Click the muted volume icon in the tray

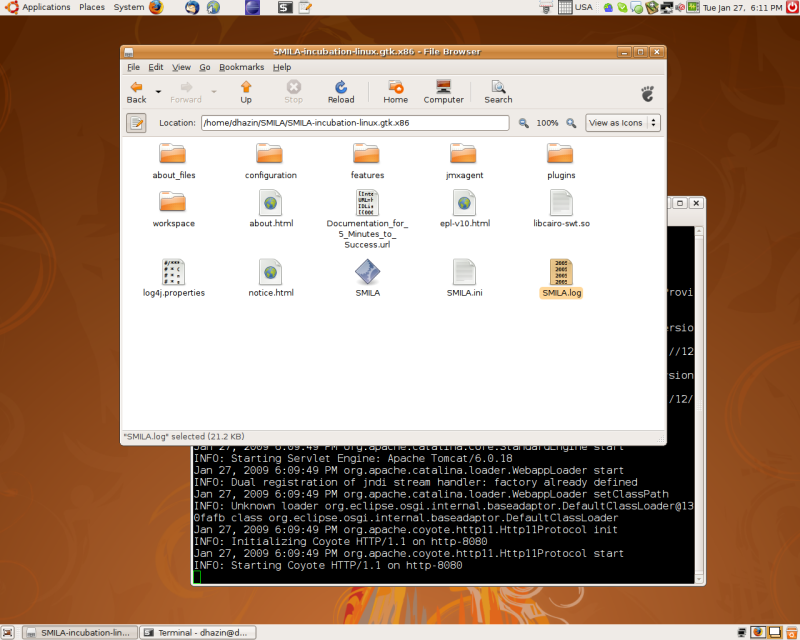point(680,8)
